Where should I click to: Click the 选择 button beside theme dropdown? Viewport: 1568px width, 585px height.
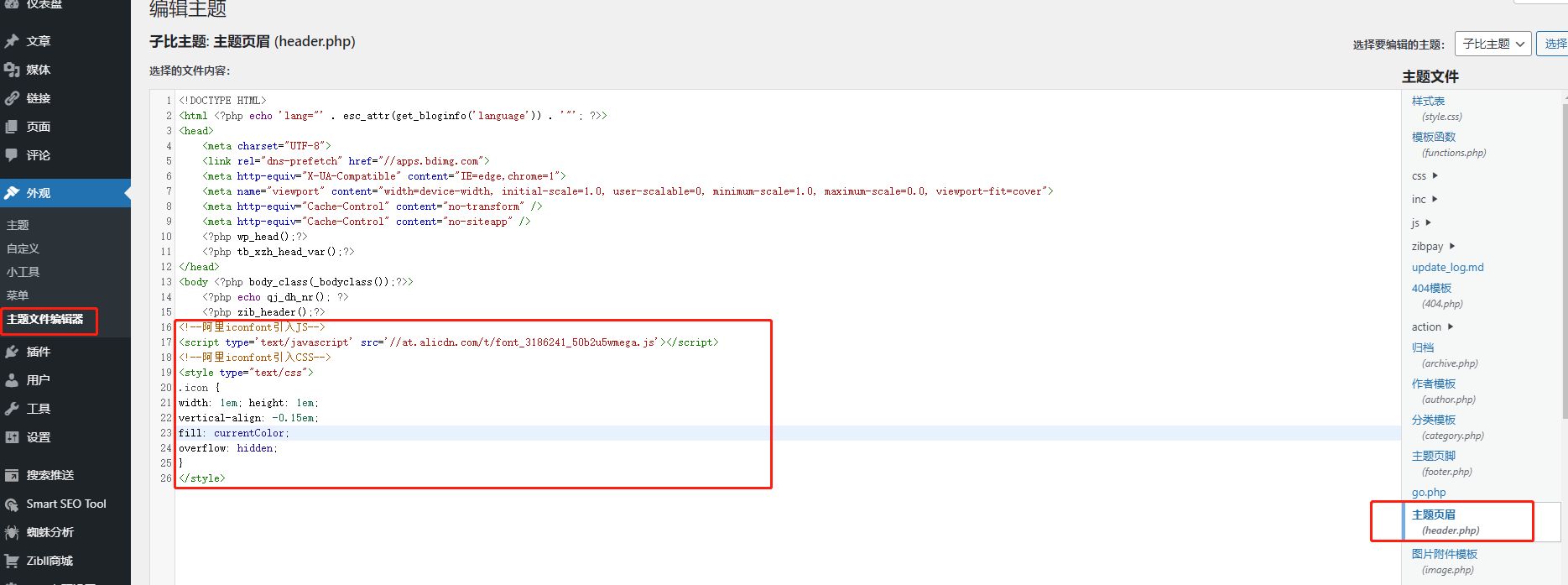1554,44
